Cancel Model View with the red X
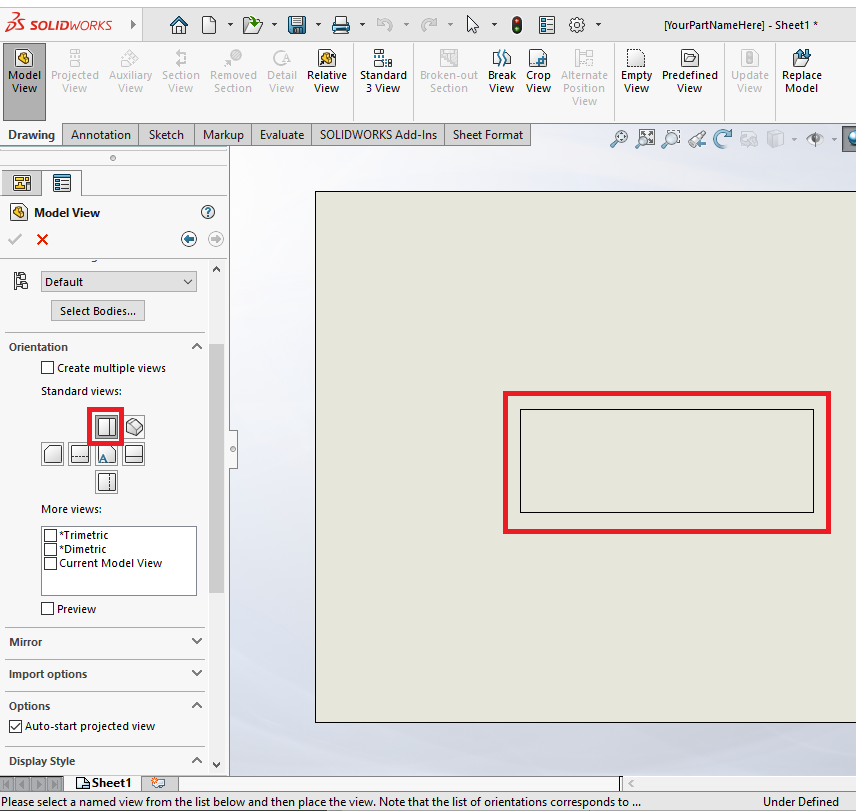The width and height of the screenshot is (856, 811). point(41,239)
